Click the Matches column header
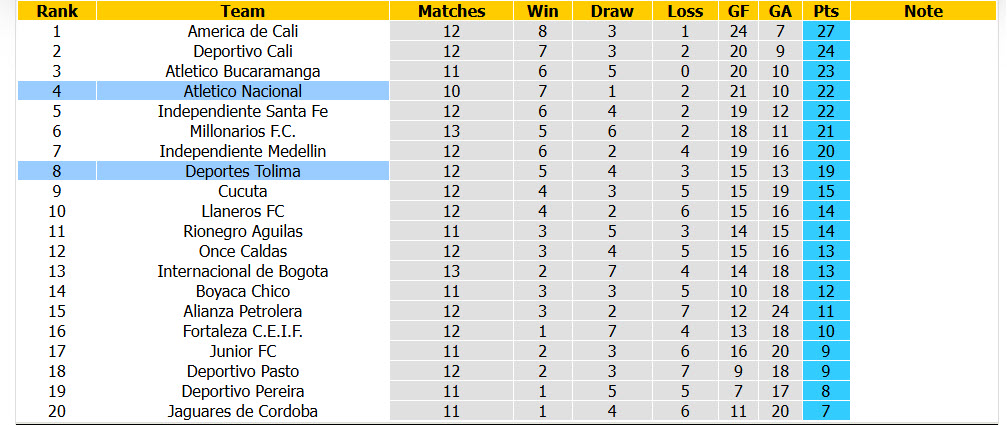The height and width of the screenshot is (425, 1007). 451,11
